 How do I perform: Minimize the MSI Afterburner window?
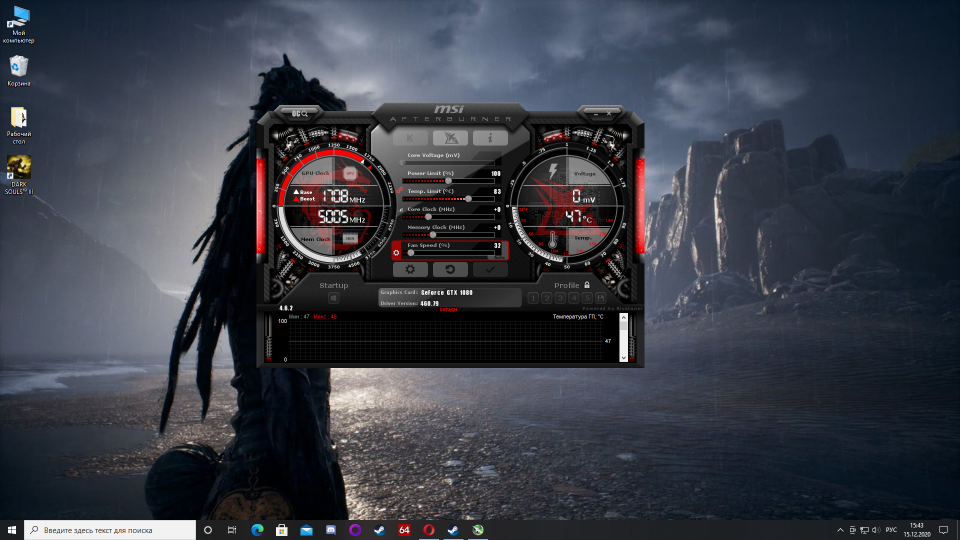(596, 114)
